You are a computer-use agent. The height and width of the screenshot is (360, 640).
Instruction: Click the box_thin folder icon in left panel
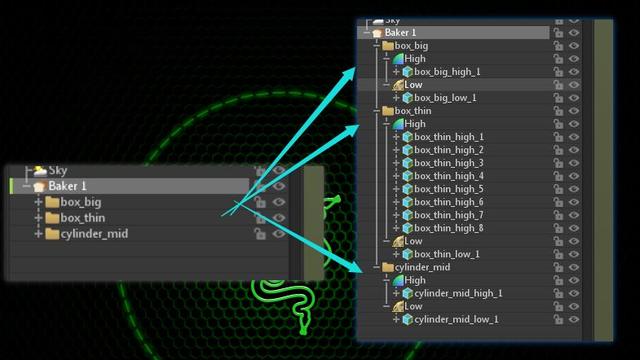[x=52, y=218]
